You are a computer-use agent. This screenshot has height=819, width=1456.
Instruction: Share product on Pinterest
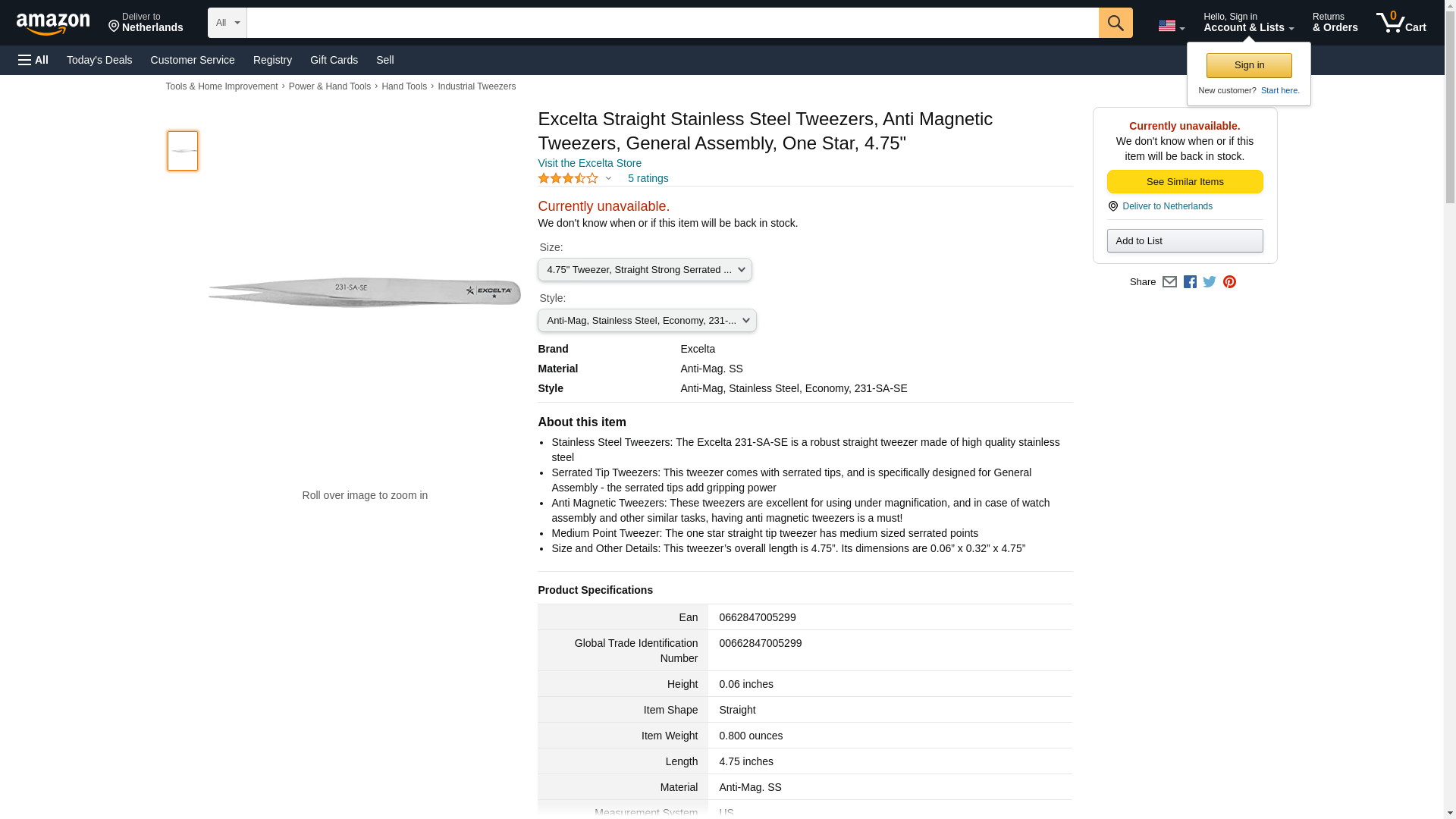[x=1229, y=282]
